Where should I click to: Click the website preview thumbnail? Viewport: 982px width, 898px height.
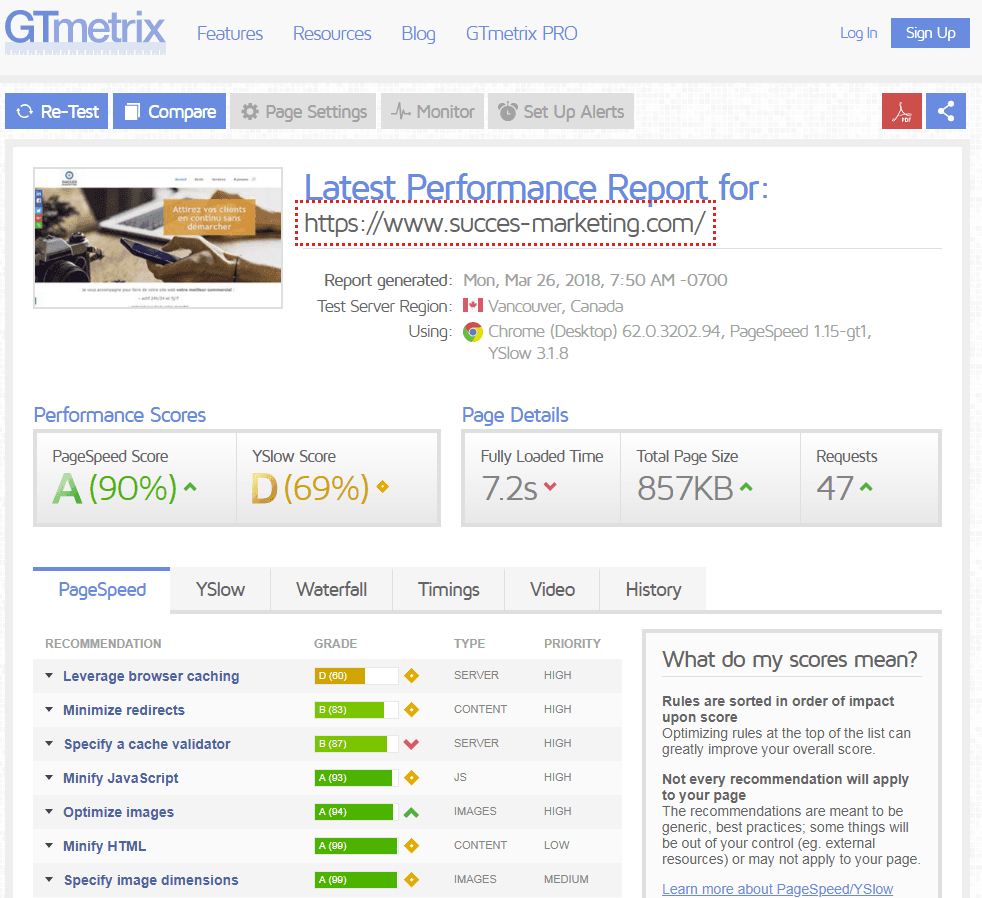[157, 237]
